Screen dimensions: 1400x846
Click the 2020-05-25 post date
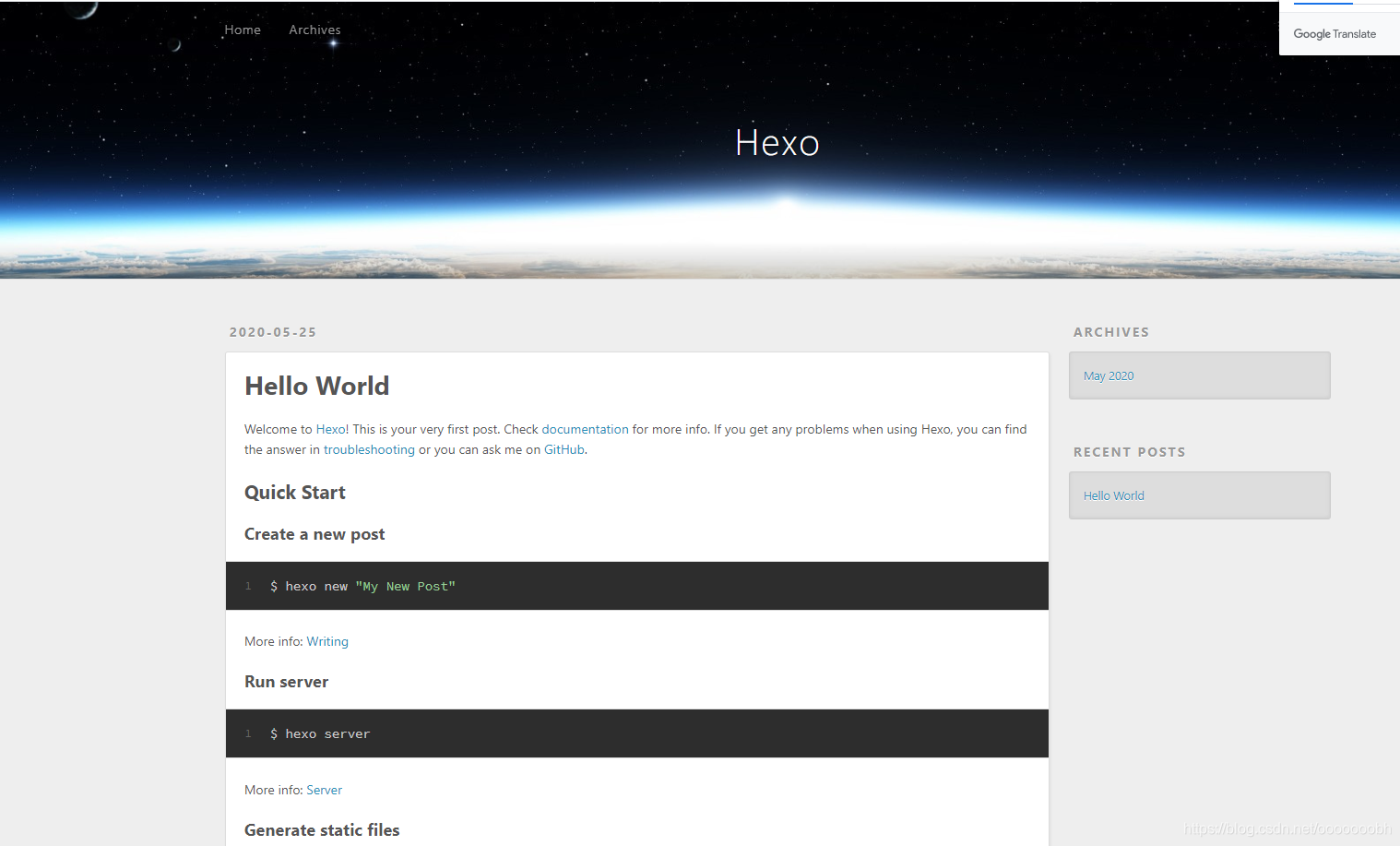(273, 332)
